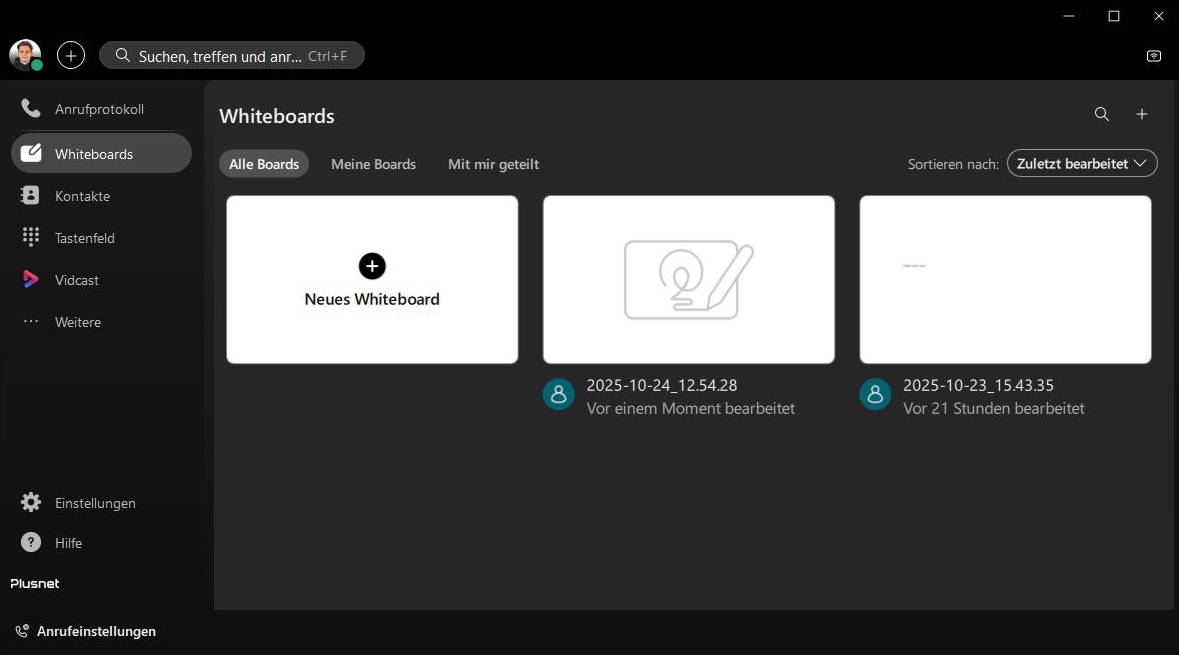Image resolution: width=1179 pixels, height=655 pixels.
Task: Open your profile avatar picture
Action: click(24, 55)
